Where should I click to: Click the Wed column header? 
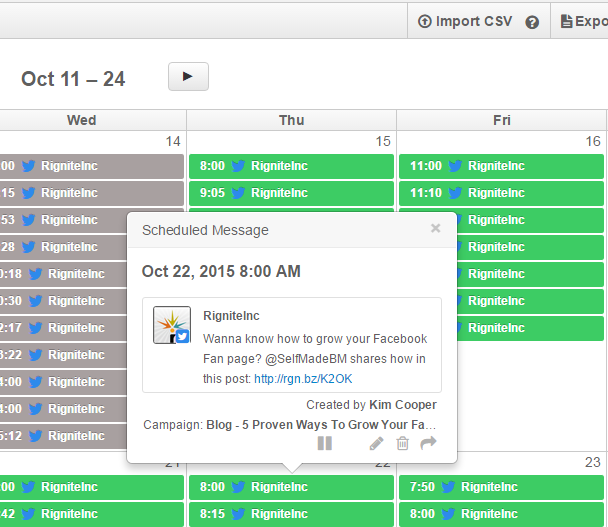[81, 120]
